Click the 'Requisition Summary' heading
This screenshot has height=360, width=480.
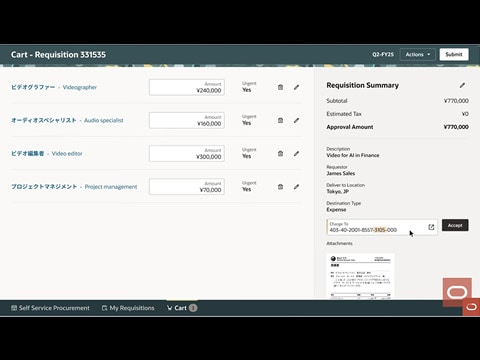363,85
